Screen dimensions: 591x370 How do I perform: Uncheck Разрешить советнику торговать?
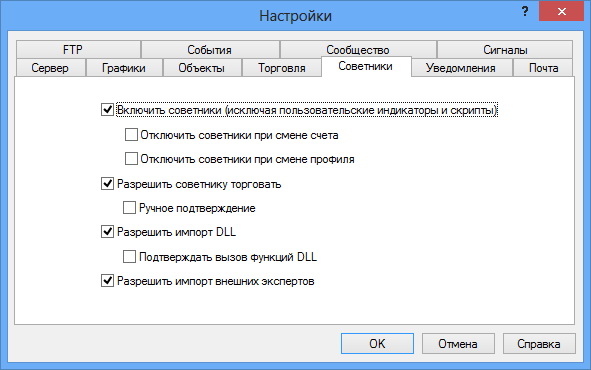pos(107,184)
